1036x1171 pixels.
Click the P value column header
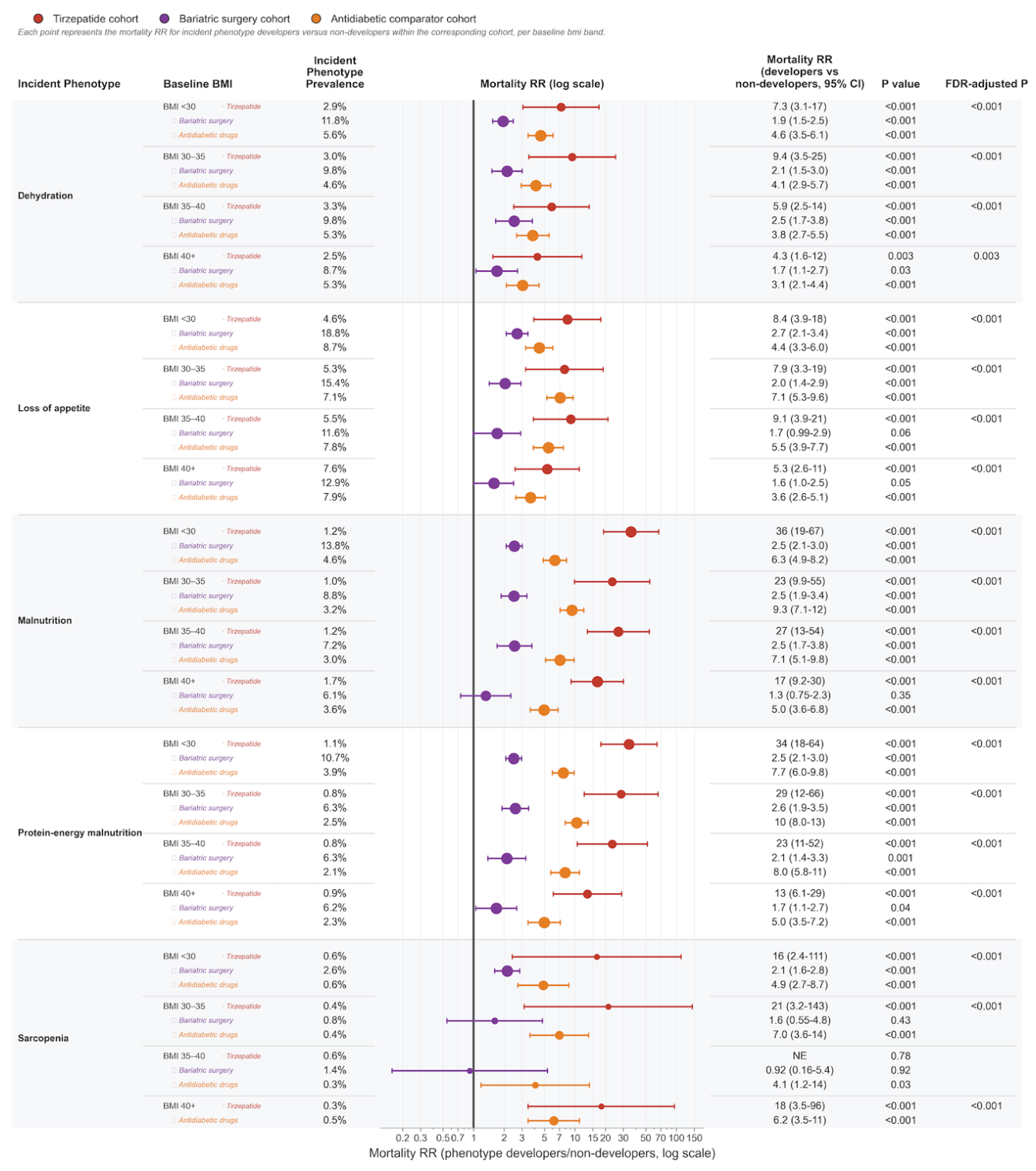point(901,84)
